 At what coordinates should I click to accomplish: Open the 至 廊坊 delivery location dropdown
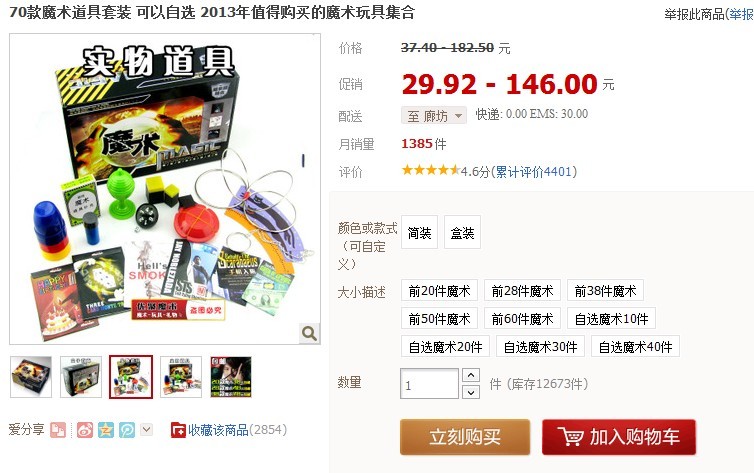[x=434, y=115]
